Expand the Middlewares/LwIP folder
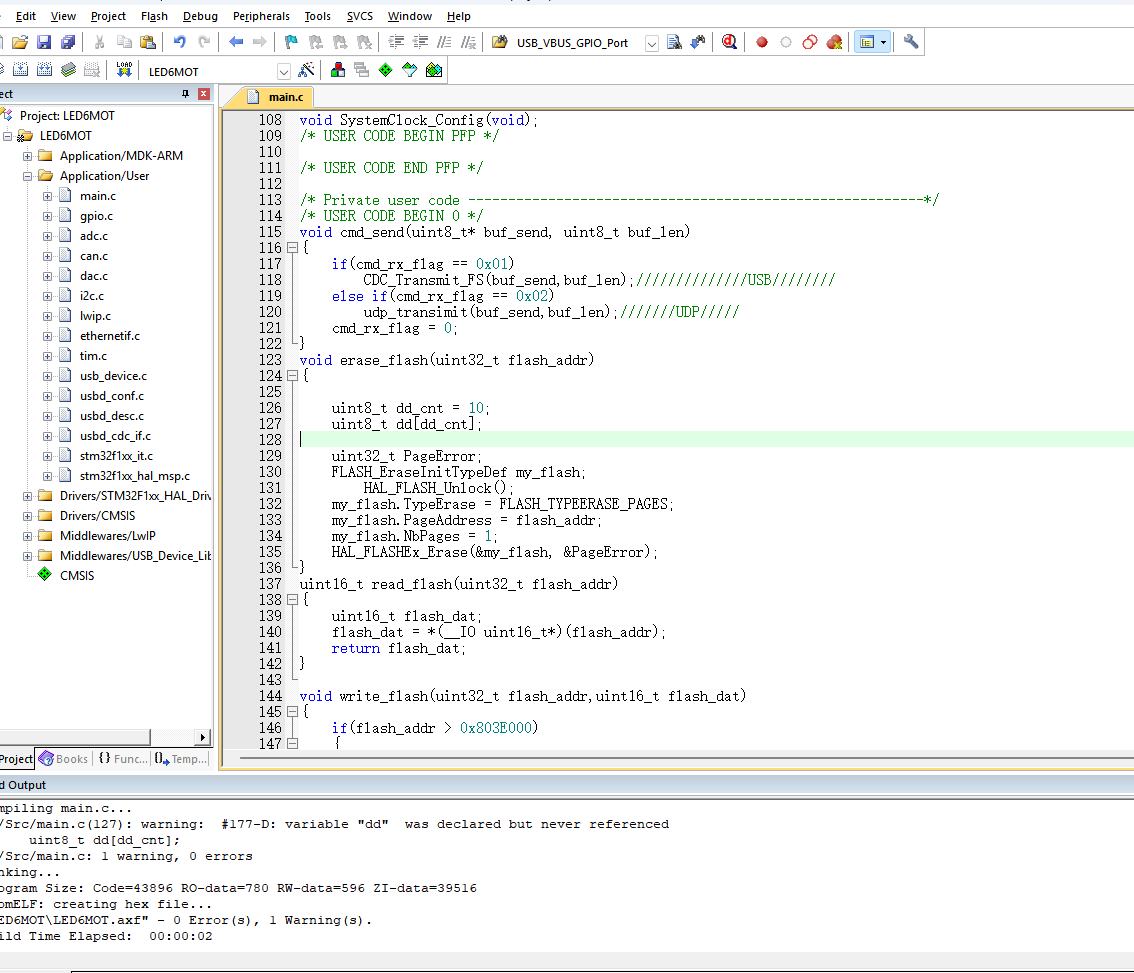This screenshot has width=1134, height=973. point(27,536)
